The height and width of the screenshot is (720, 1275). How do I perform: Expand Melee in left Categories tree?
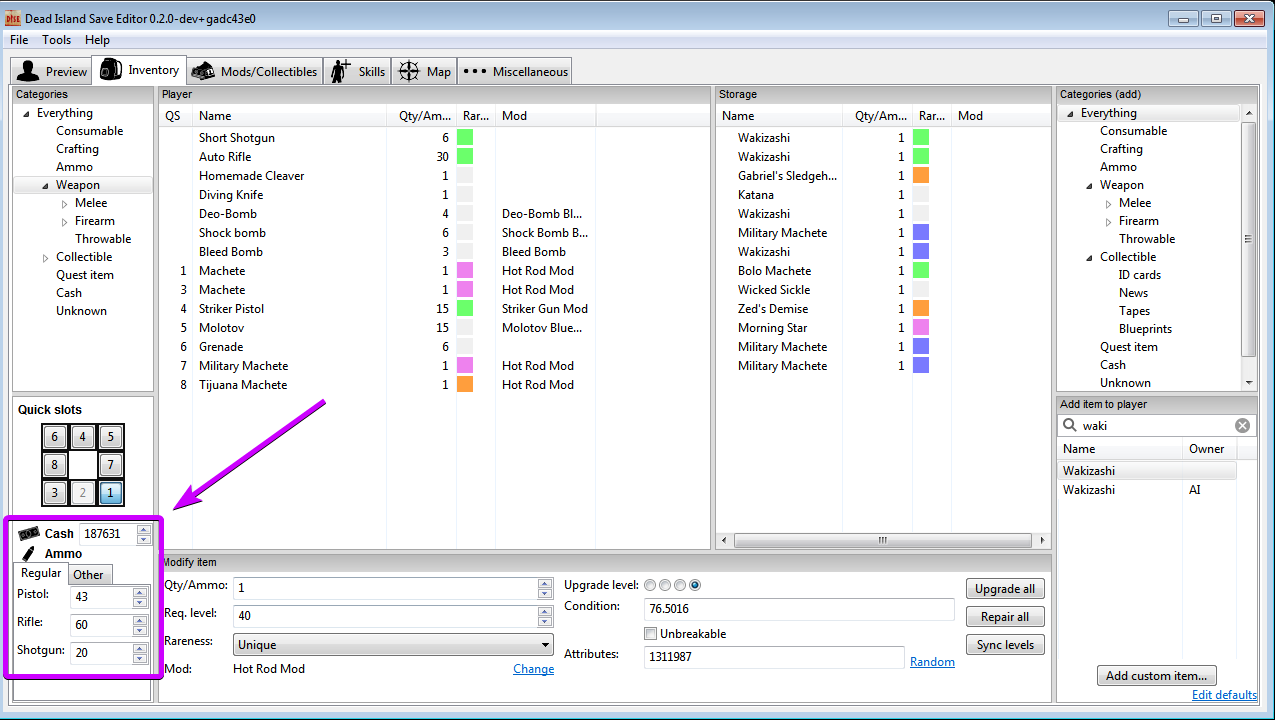pyautogui.click(x=65, y=204)
